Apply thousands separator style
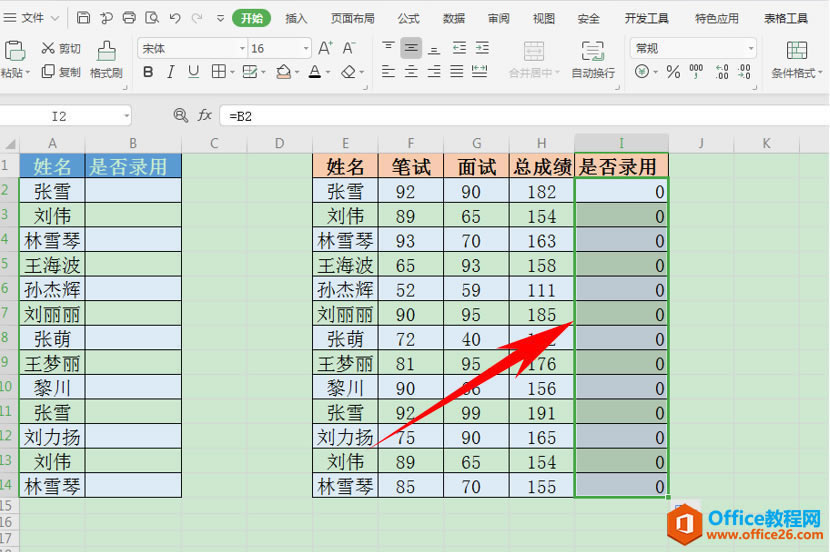The width and height of the screenshot is (830, 552). pyautogui.click(x=696, y=71)
